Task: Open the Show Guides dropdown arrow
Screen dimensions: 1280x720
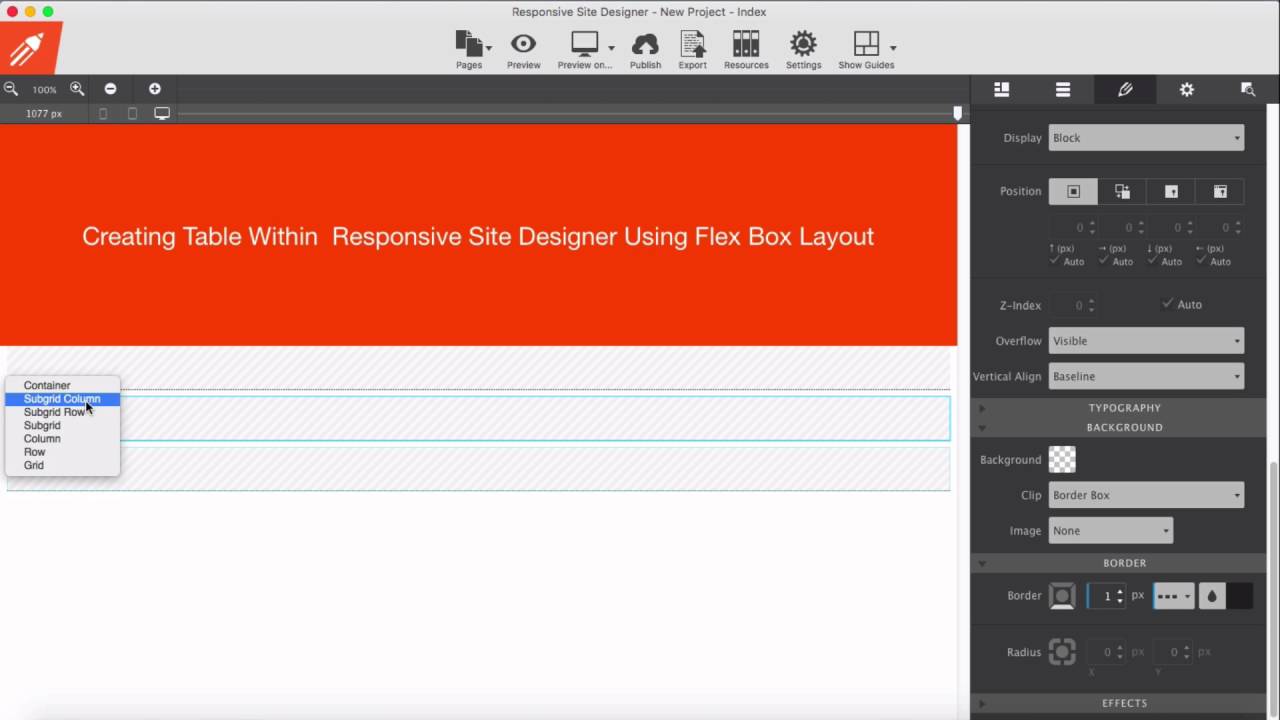Action: coord(893,48)
